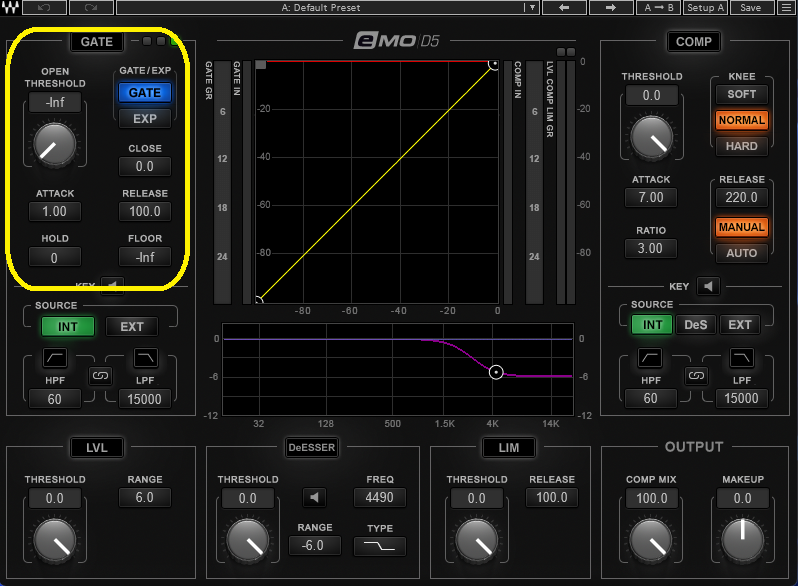Change the DeEsser TYPE filter selector

(x=380, y=546)
